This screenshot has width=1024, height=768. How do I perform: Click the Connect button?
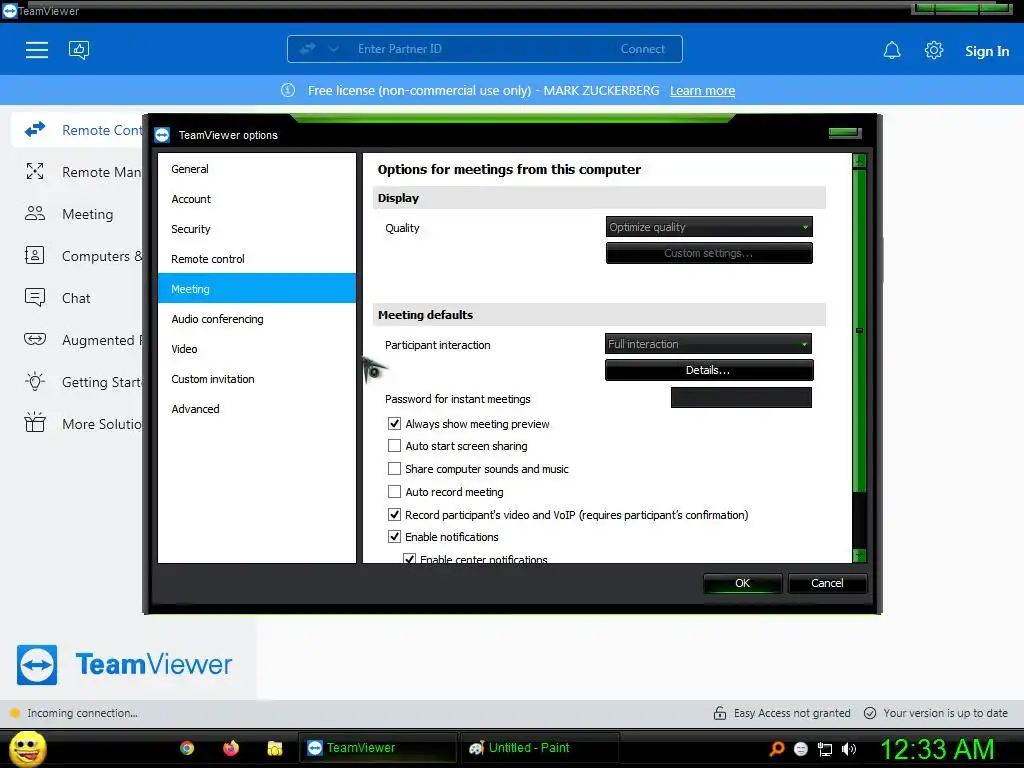pyautogui.click(x=643, y=49)
